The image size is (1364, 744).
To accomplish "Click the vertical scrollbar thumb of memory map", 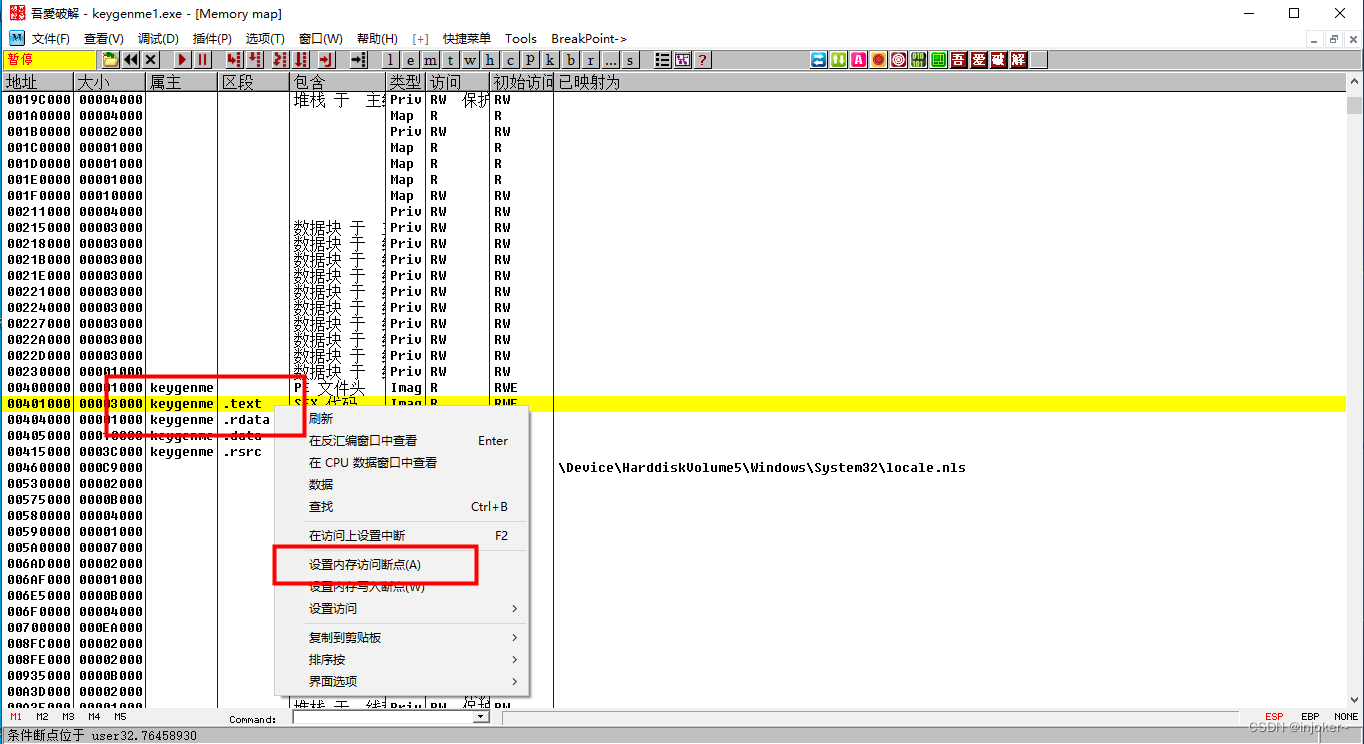I will click(x=1354, y=107).
